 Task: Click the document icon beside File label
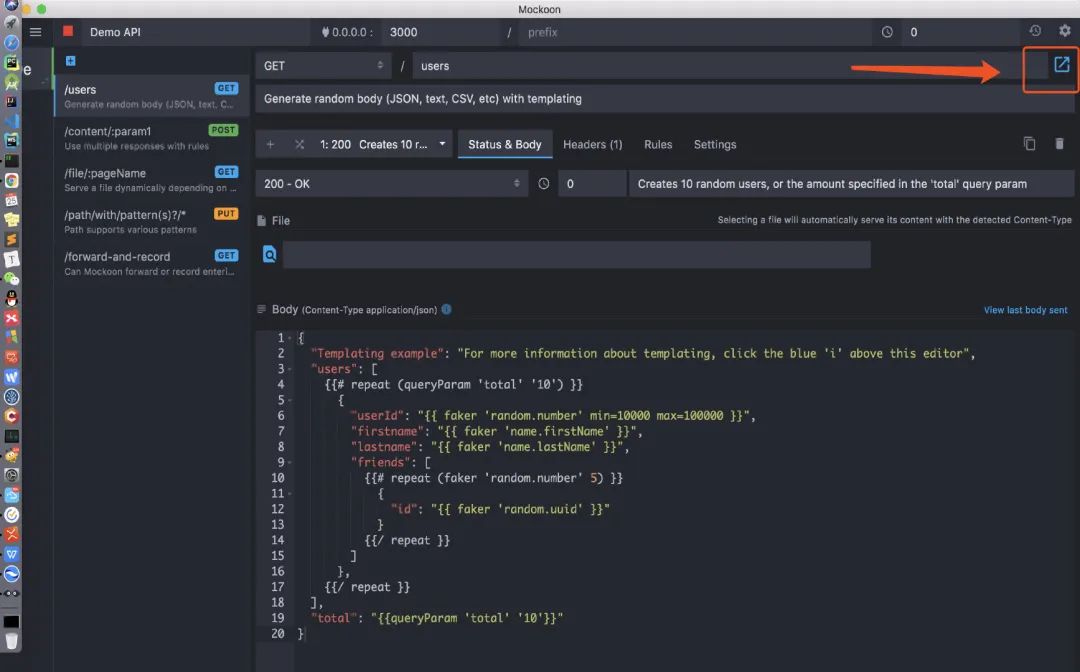click(x=262, y=221)
